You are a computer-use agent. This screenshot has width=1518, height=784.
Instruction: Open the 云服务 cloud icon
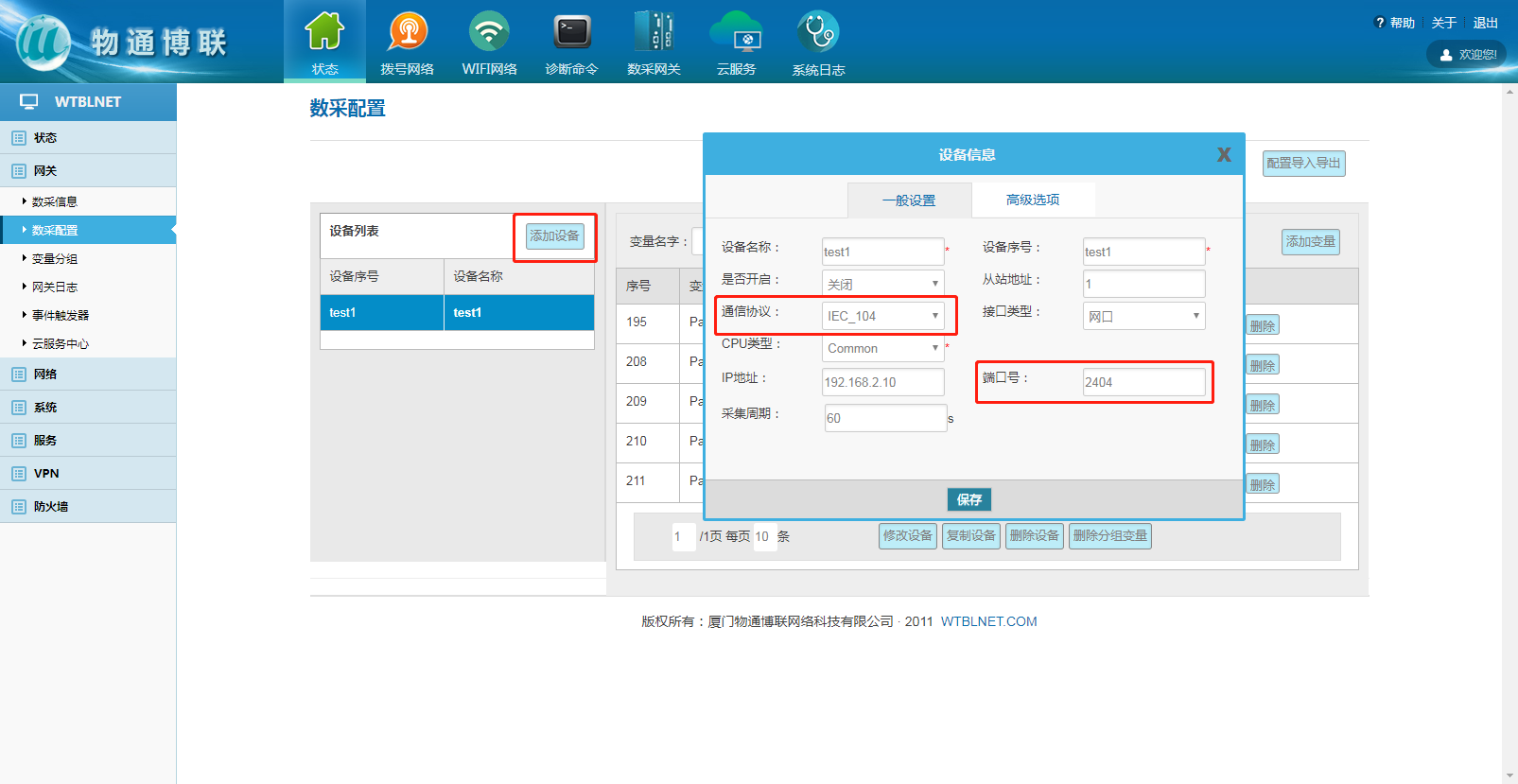(736, 33)
